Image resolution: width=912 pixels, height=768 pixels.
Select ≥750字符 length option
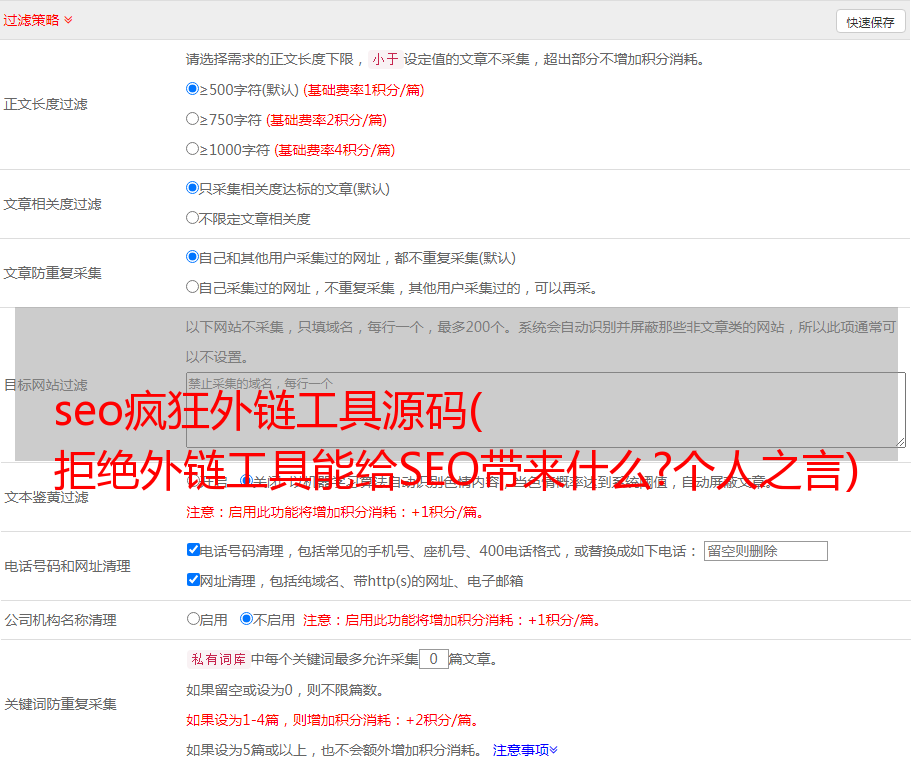pyautogui.click(x=192, y=119)
